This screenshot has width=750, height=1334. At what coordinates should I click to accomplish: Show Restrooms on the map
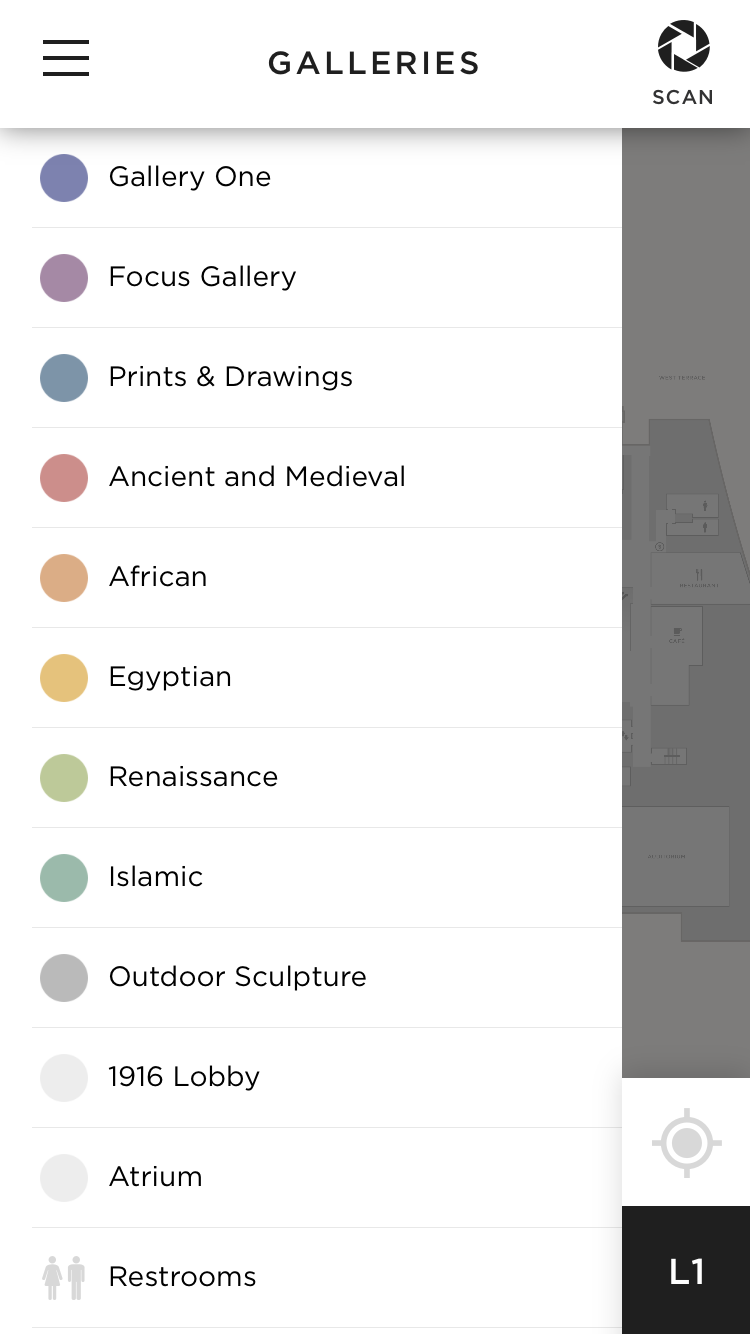(x=327, y=1278)
